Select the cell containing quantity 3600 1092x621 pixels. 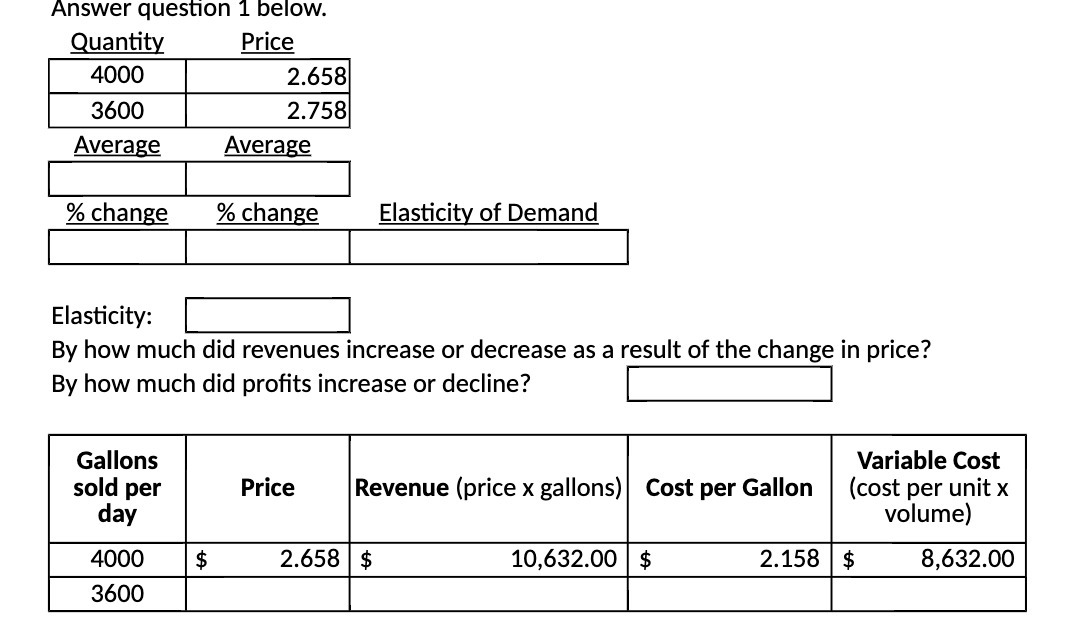[x=117, y=110]
